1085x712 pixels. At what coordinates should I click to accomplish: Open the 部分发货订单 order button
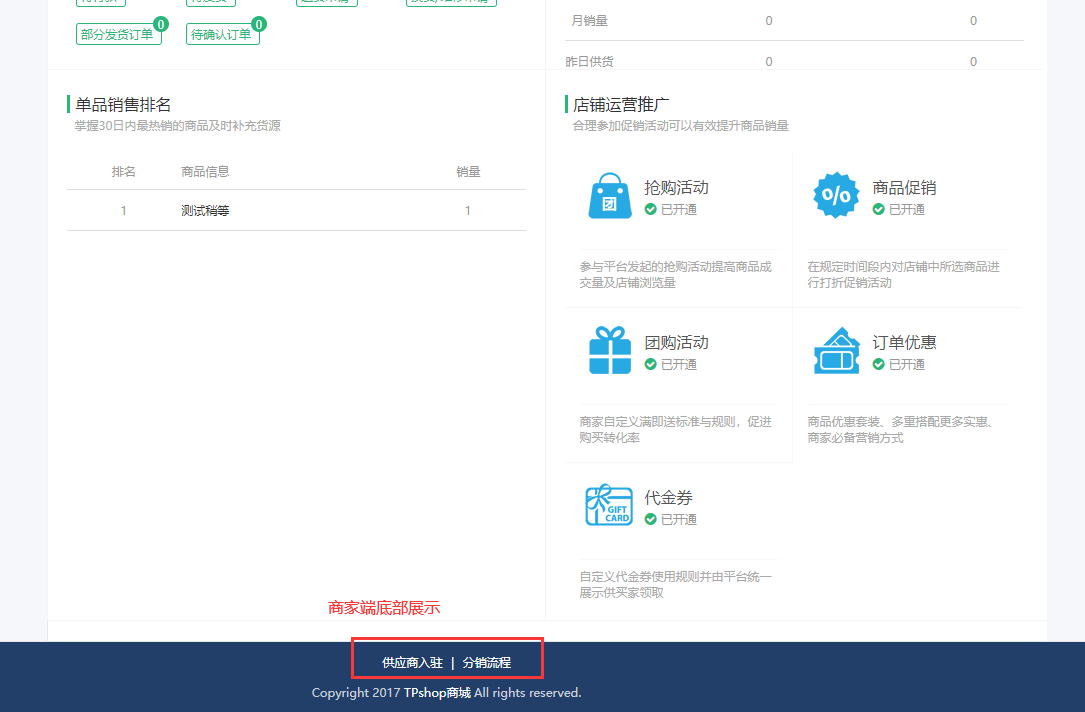click(x=118, y=35)
